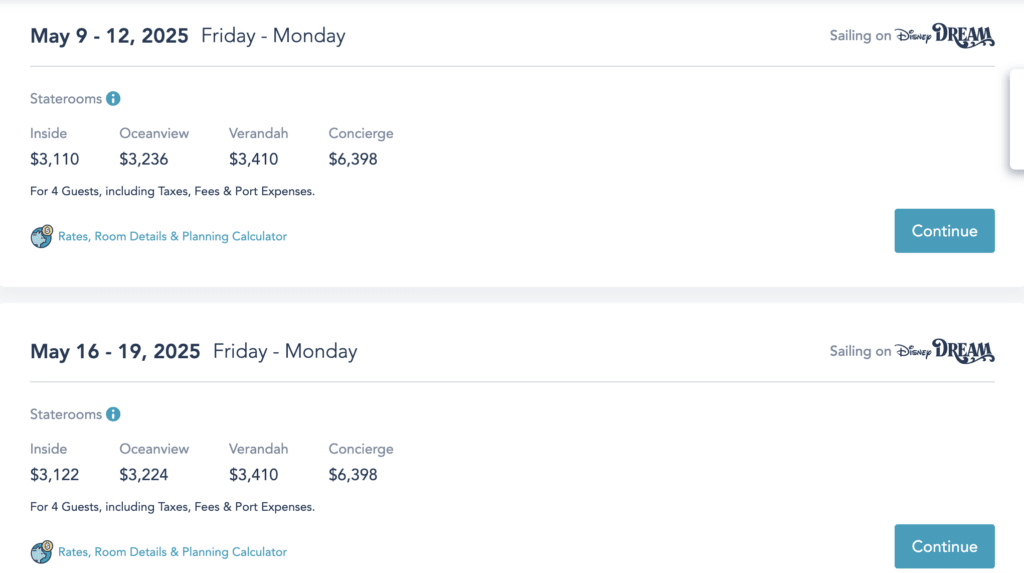
Task: Choose Concierge $6,398 on May 16 sailing
Action: tap(353, 474)
